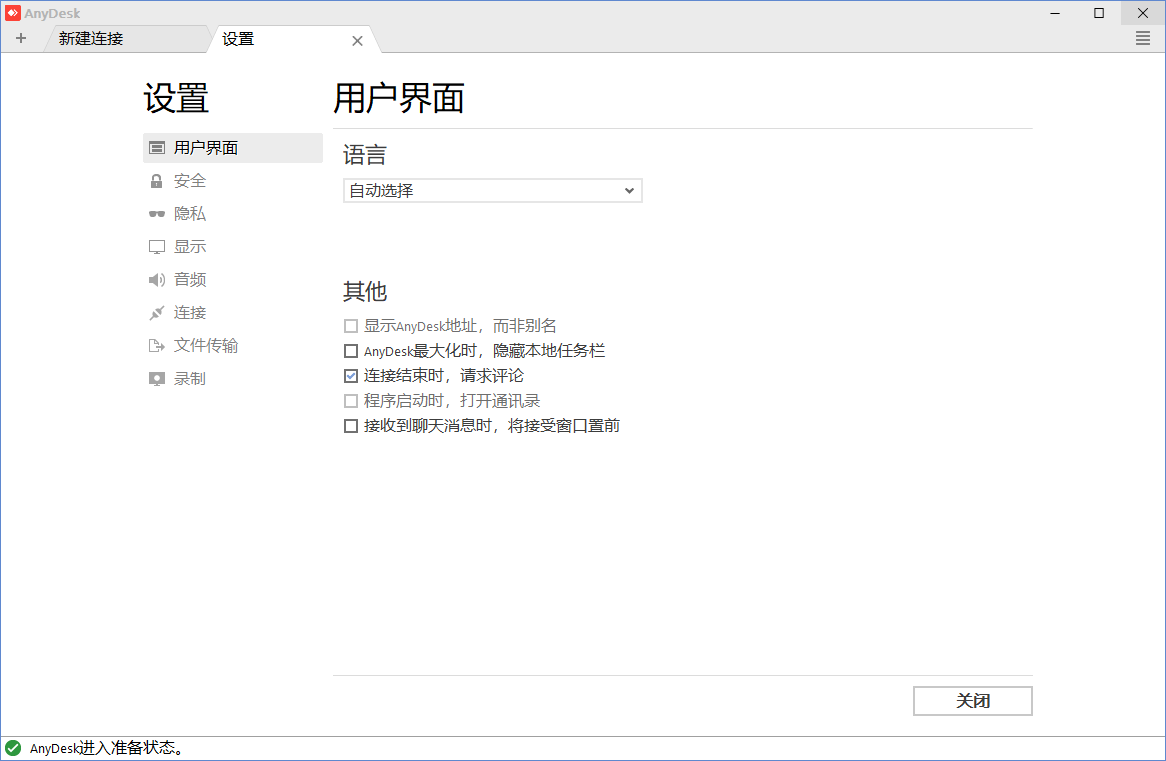Screen dimensions: 1166x761
Task: Open 隐私 settings section
Action: tap(232, 214)
